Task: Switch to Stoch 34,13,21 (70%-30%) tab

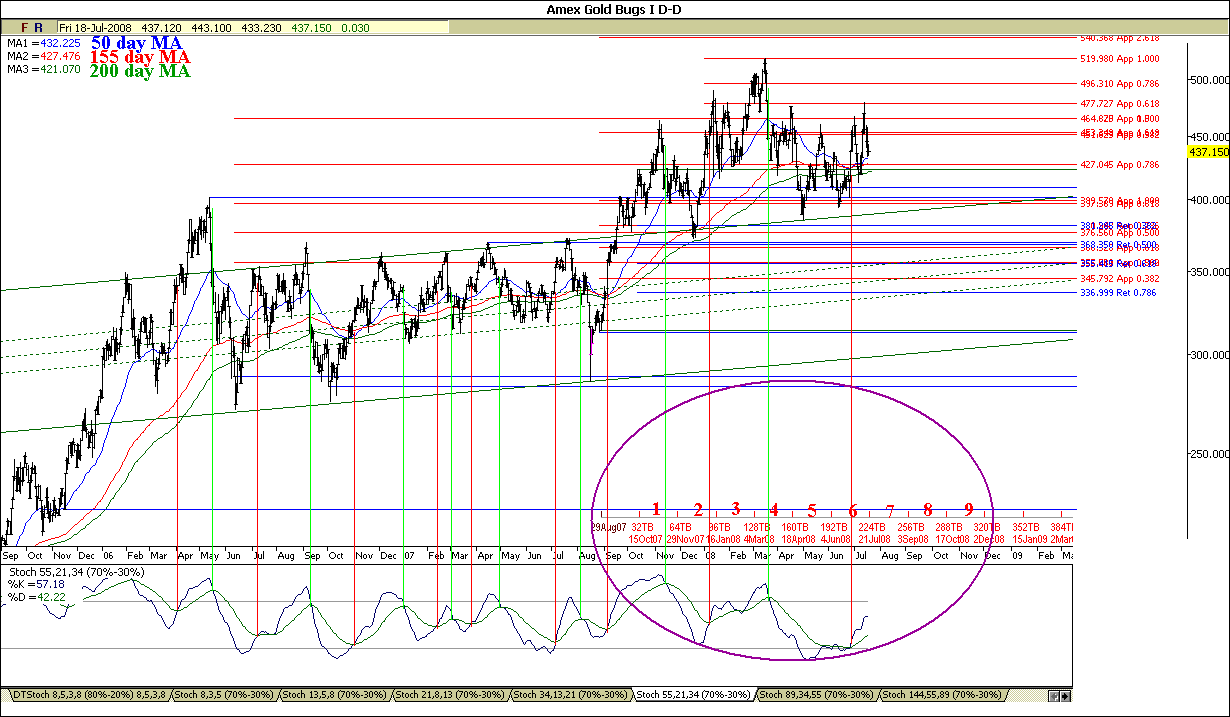Action: point(572,694)
